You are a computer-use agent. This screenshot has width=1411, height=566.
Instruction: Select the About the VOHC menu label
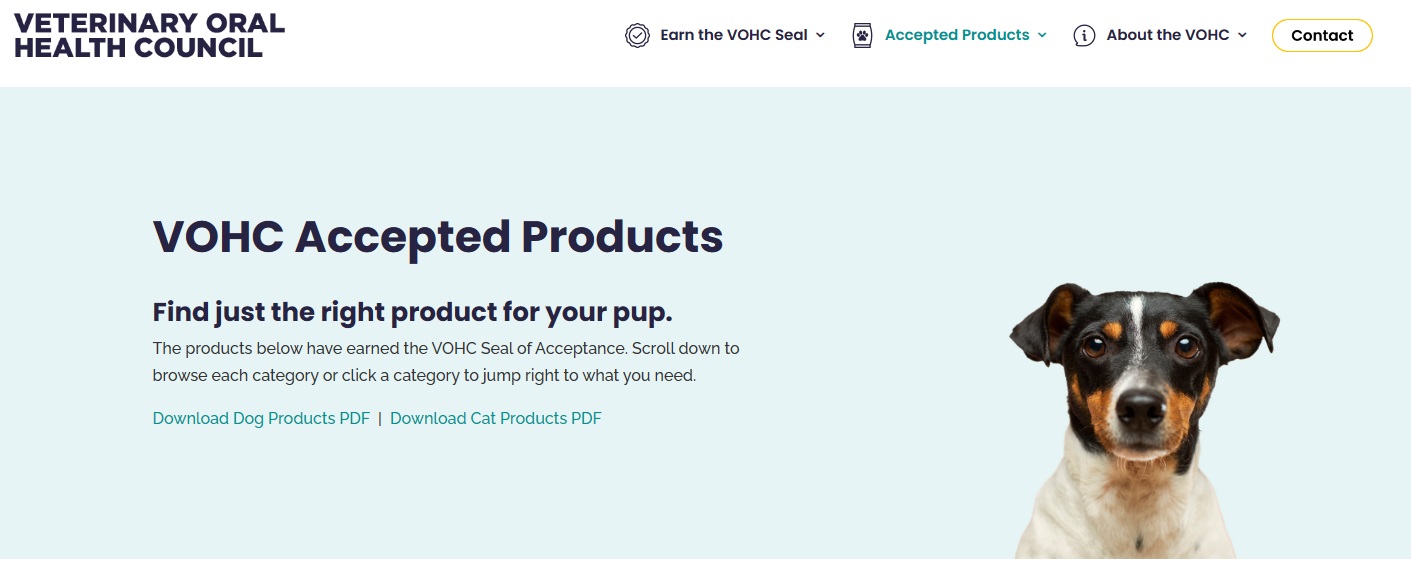click(1168, 35)
